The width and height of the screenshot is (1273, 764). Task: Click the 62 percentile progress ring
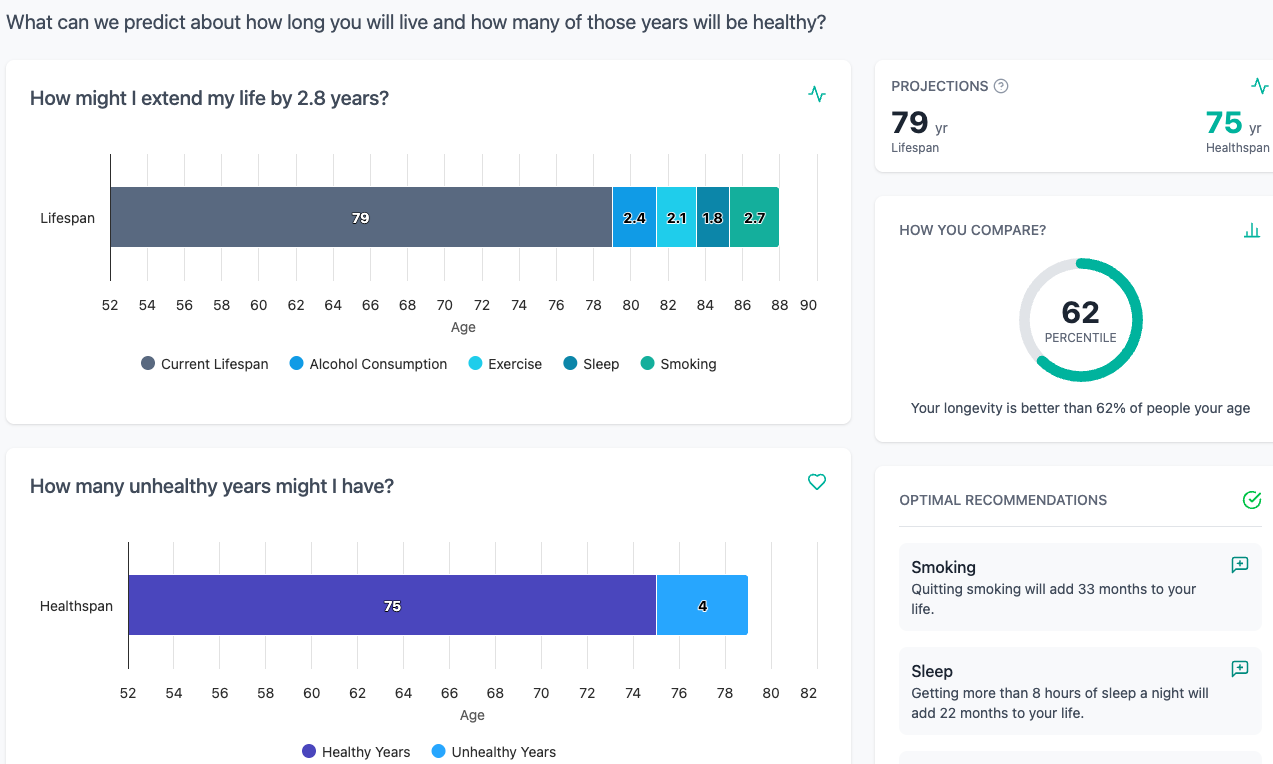point(1080,318)
